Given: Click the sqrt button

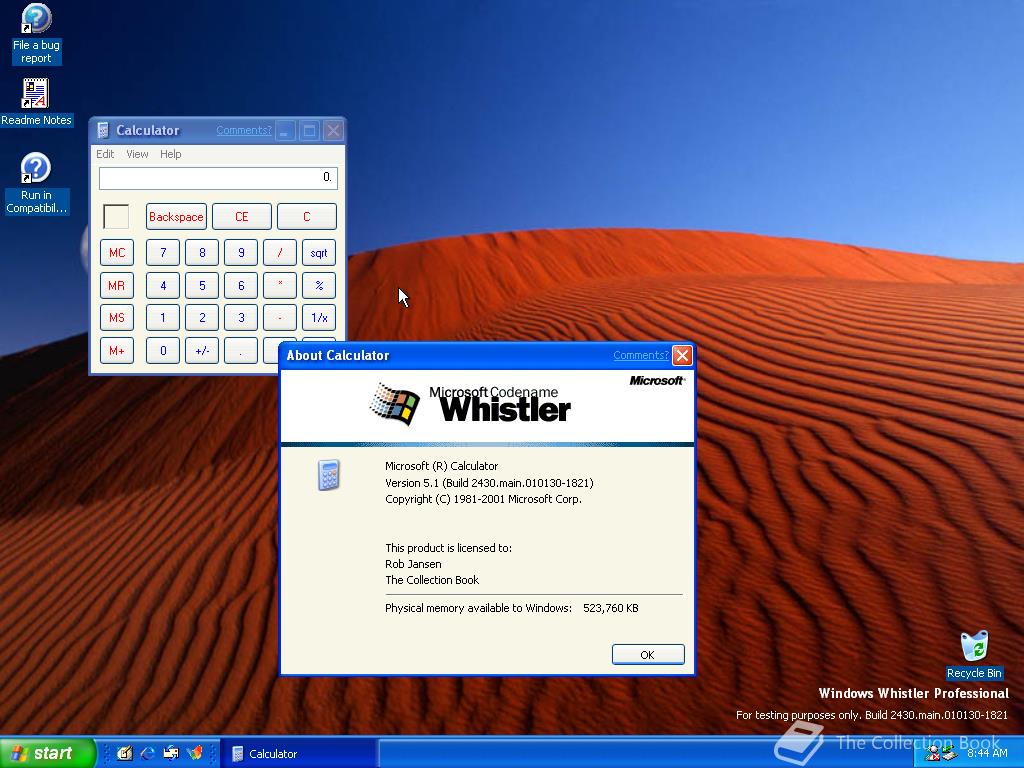Looking at the screenshot, I should [x=319, y=253].
